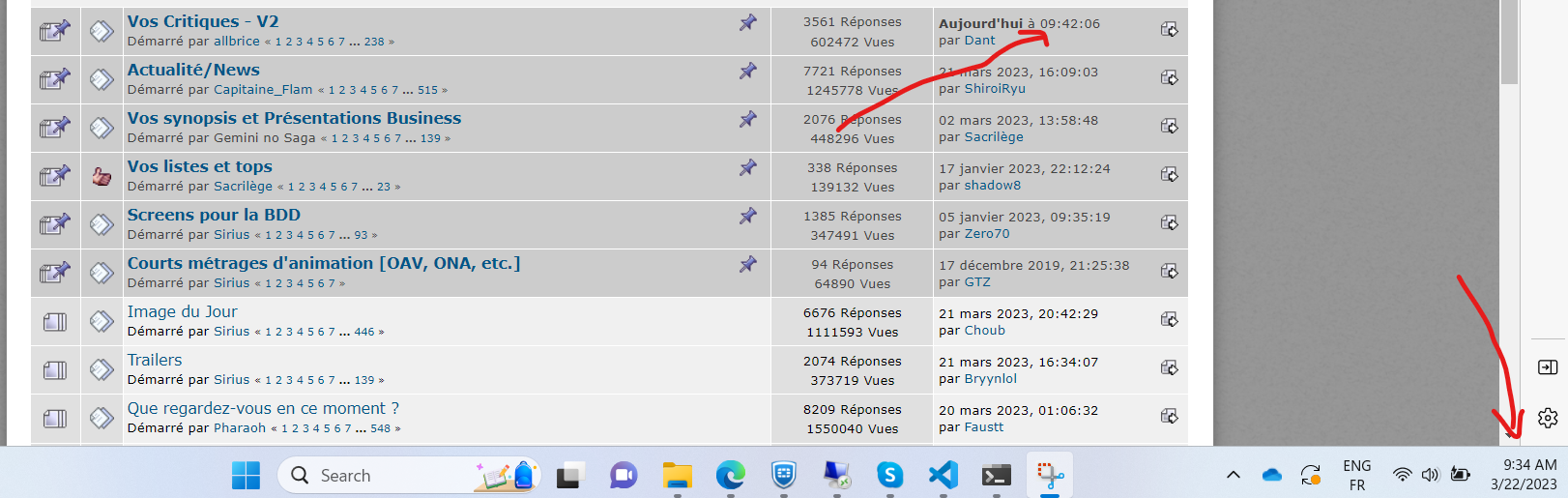Jump to page 93 of Screens pour la BDD
This screenshot has height=498, width=1568.
pos(361,235)
